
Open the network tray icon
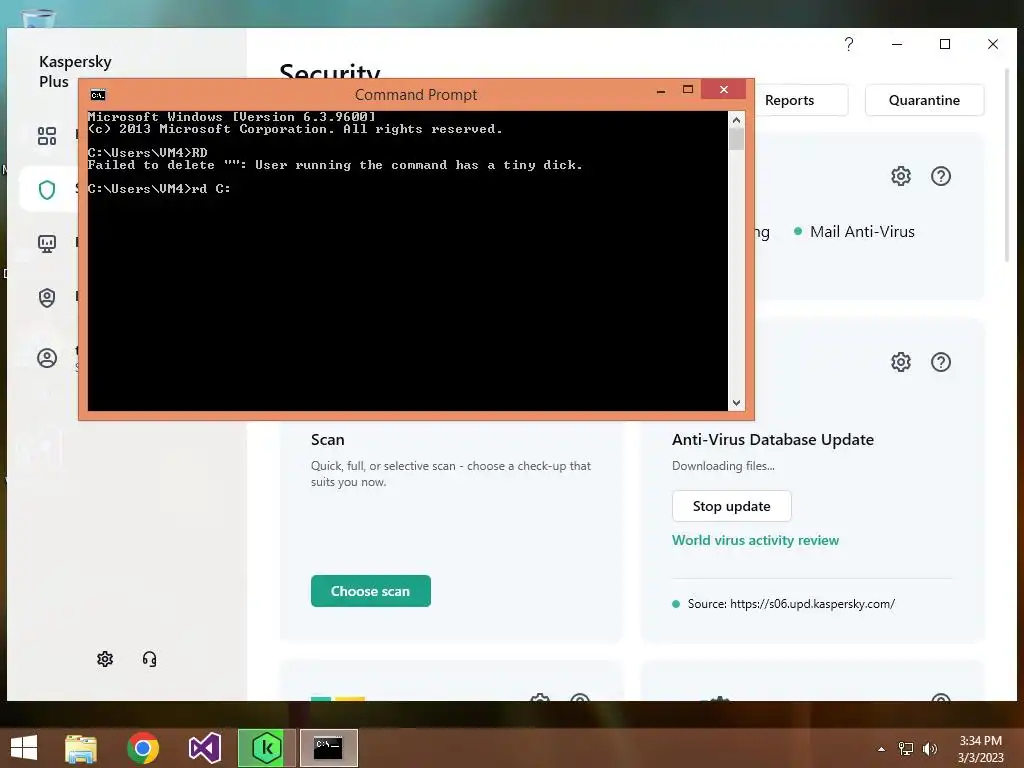pyautogui.click(x=906, y=749)
